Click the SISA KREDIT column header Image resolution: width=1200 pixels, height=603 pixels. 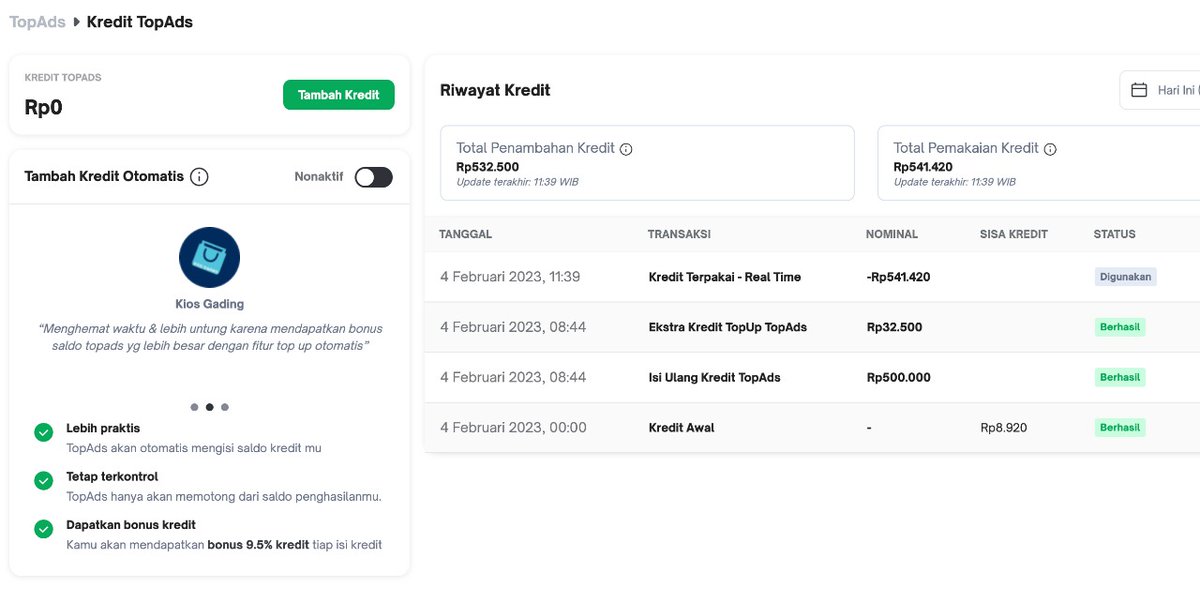[x=1014, y=234]
